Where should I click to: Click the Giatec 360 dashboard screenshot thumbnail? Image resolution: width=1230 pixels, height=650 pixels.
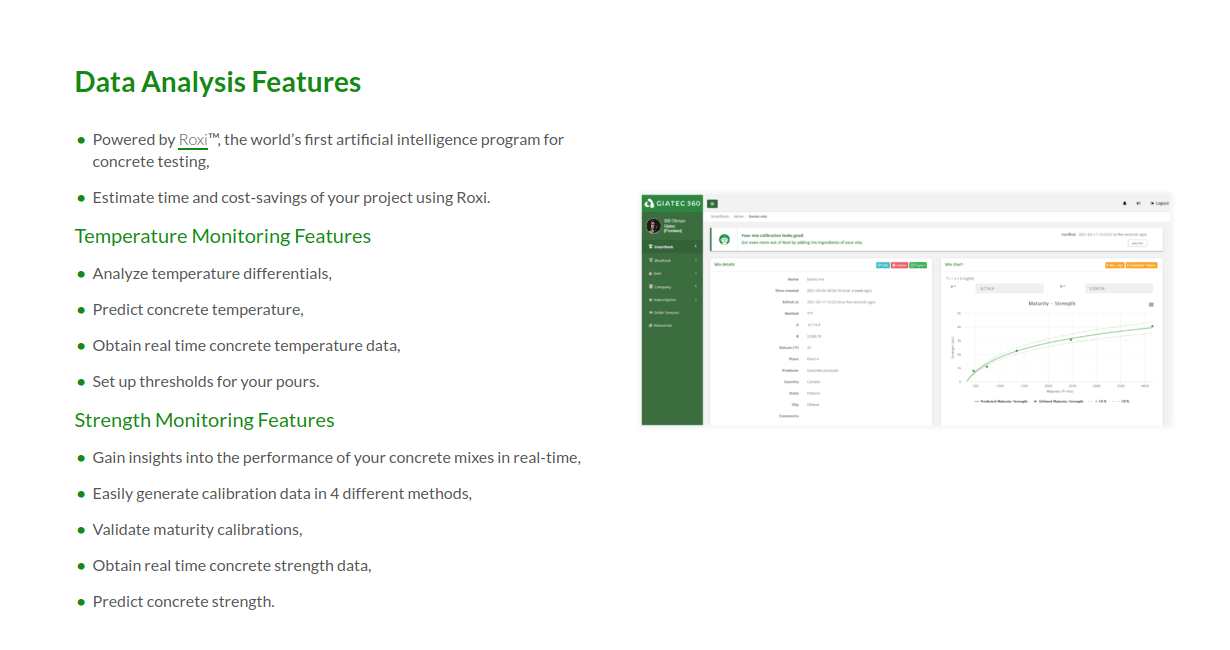coord(907,310)
